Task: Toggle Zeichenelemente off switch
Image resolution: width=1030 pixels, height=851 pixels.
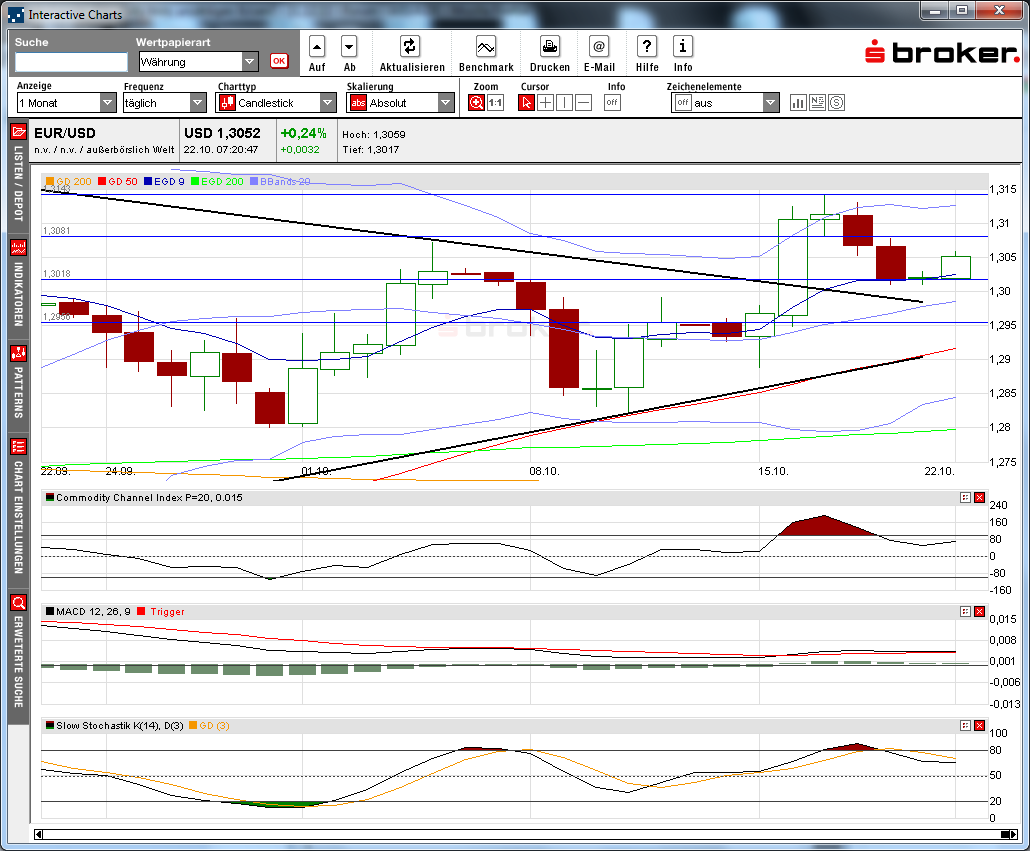Action: coord(682,103)
